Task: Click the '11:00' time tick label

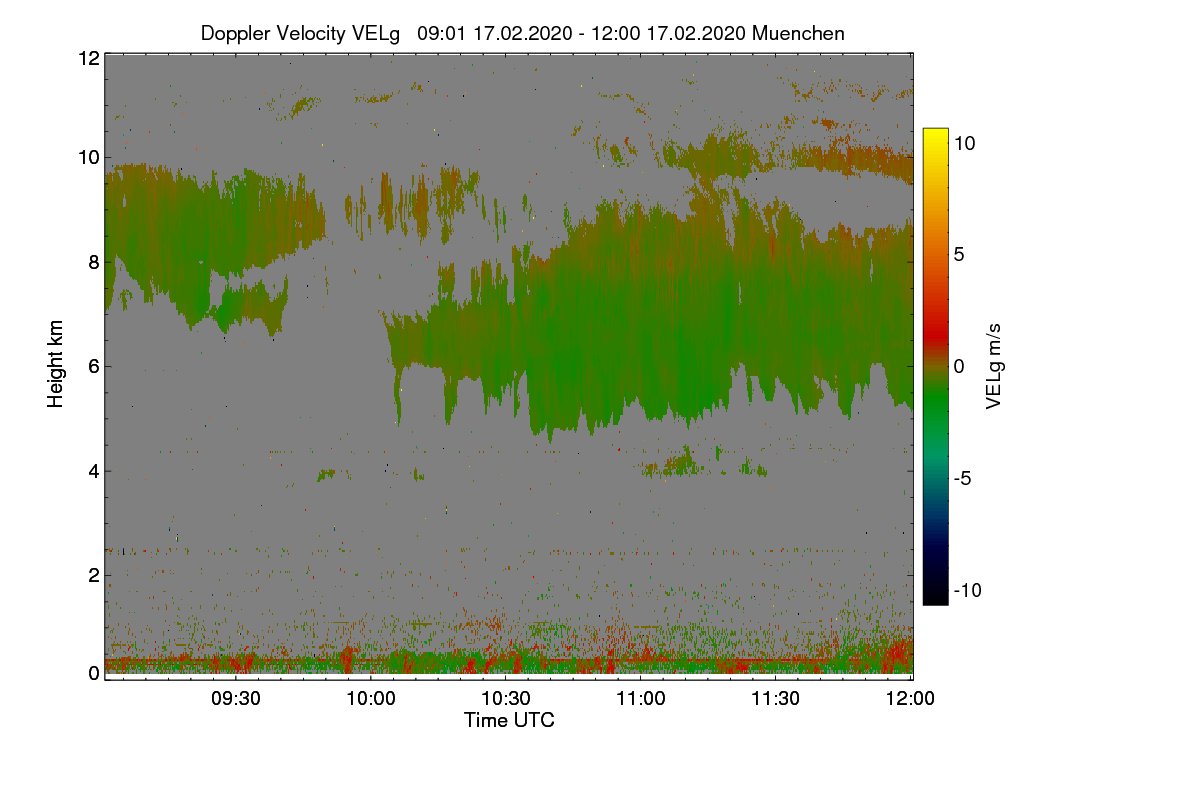Action: point(640,698)
